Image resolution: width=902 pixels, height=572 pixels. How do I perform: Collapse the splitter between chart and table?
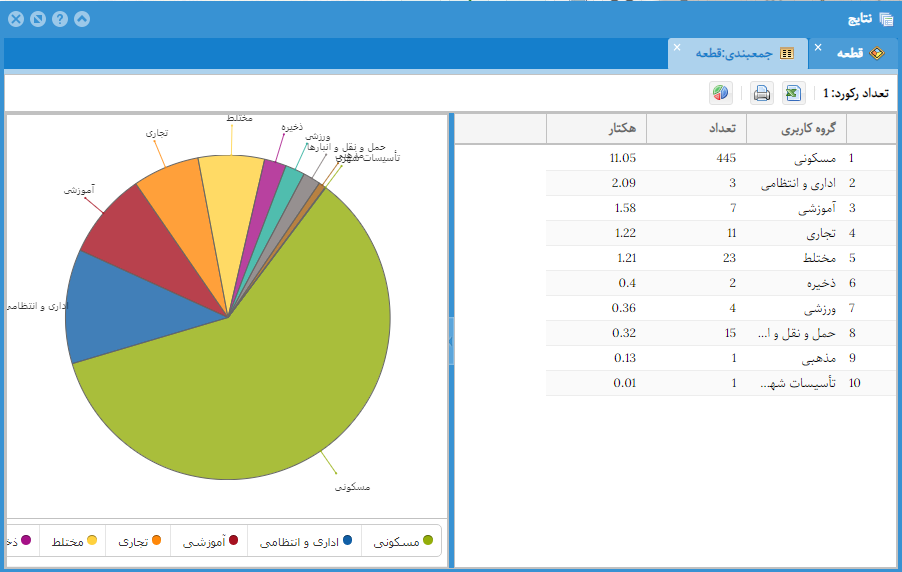click(x=450, y=342)
